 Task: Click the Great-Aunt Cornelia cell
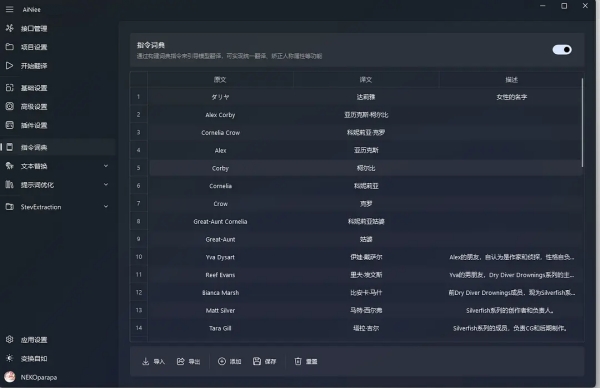point(220,222)
